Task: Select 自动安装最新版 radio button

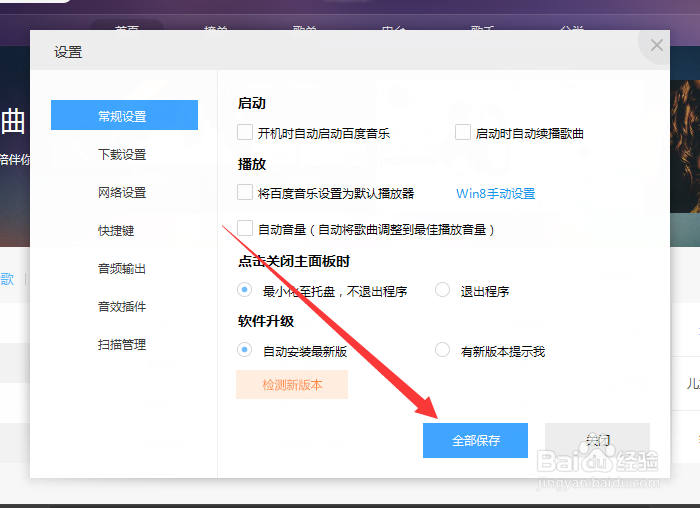Action: (245, 350)
